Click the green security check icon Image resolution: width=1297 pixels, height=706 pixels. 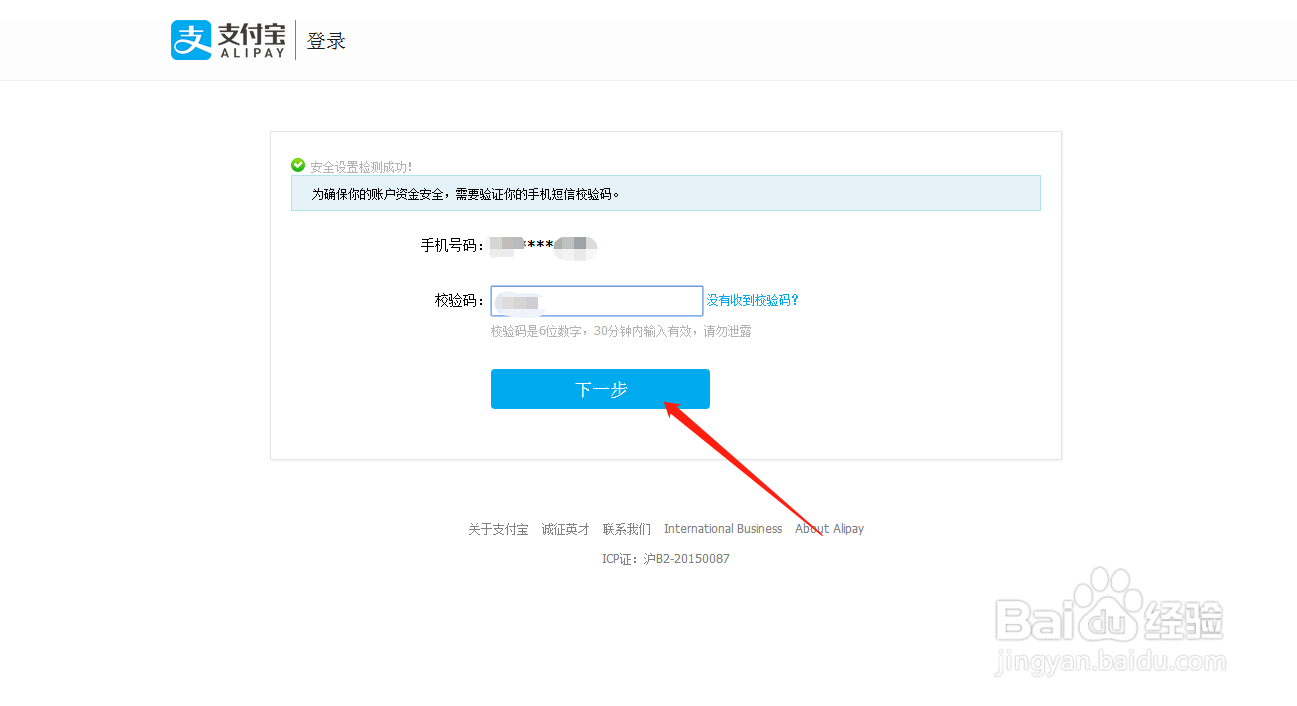pos(298,165)
